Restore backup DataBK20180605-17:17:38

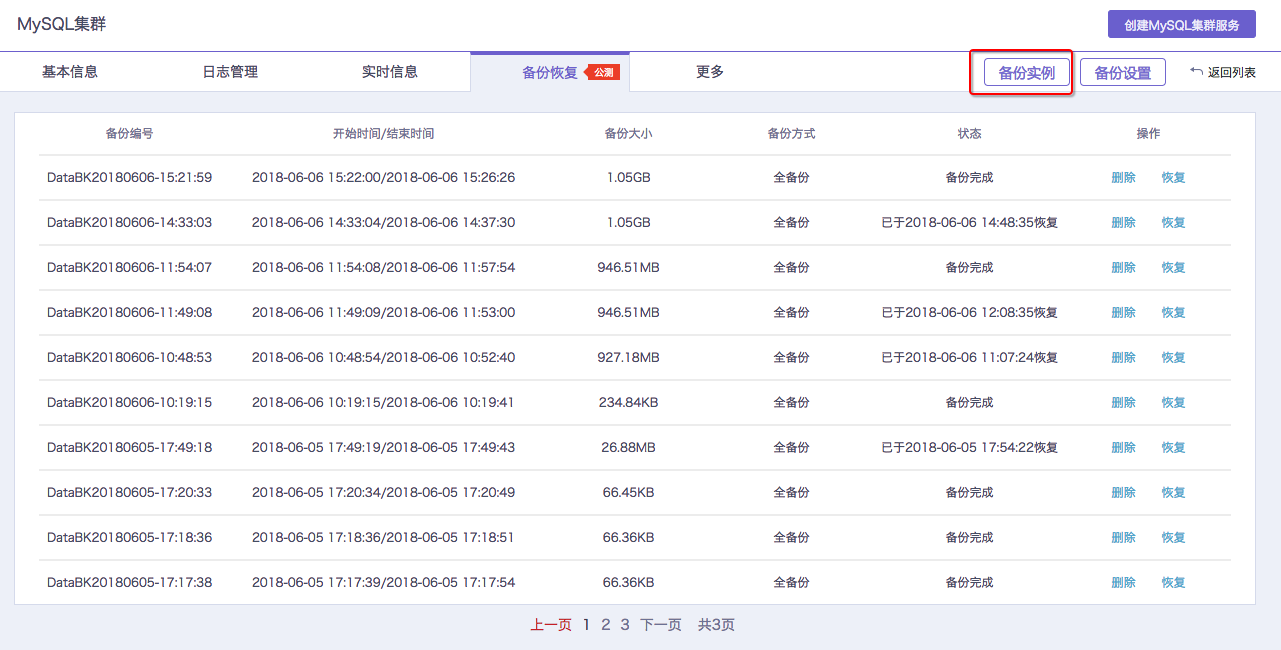pyautogui.click(x=1174, y=583)
